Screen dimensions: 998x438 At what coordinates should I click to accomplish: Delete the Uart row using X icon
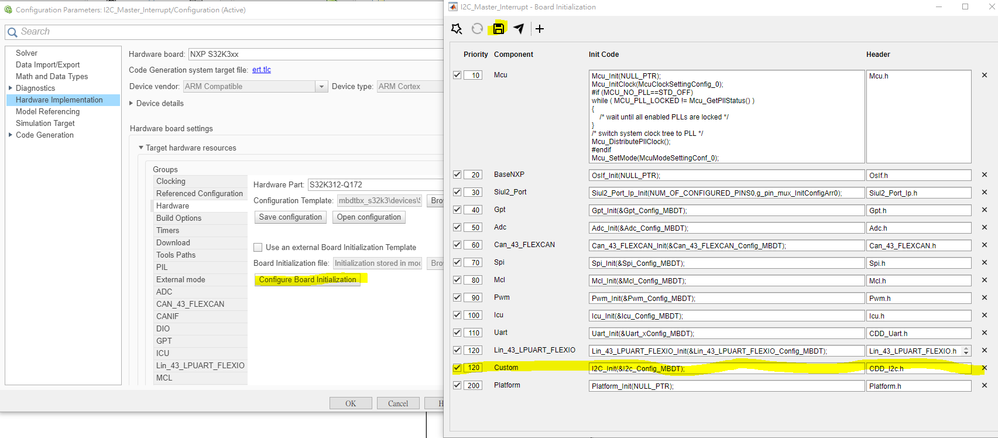point(984,333)
